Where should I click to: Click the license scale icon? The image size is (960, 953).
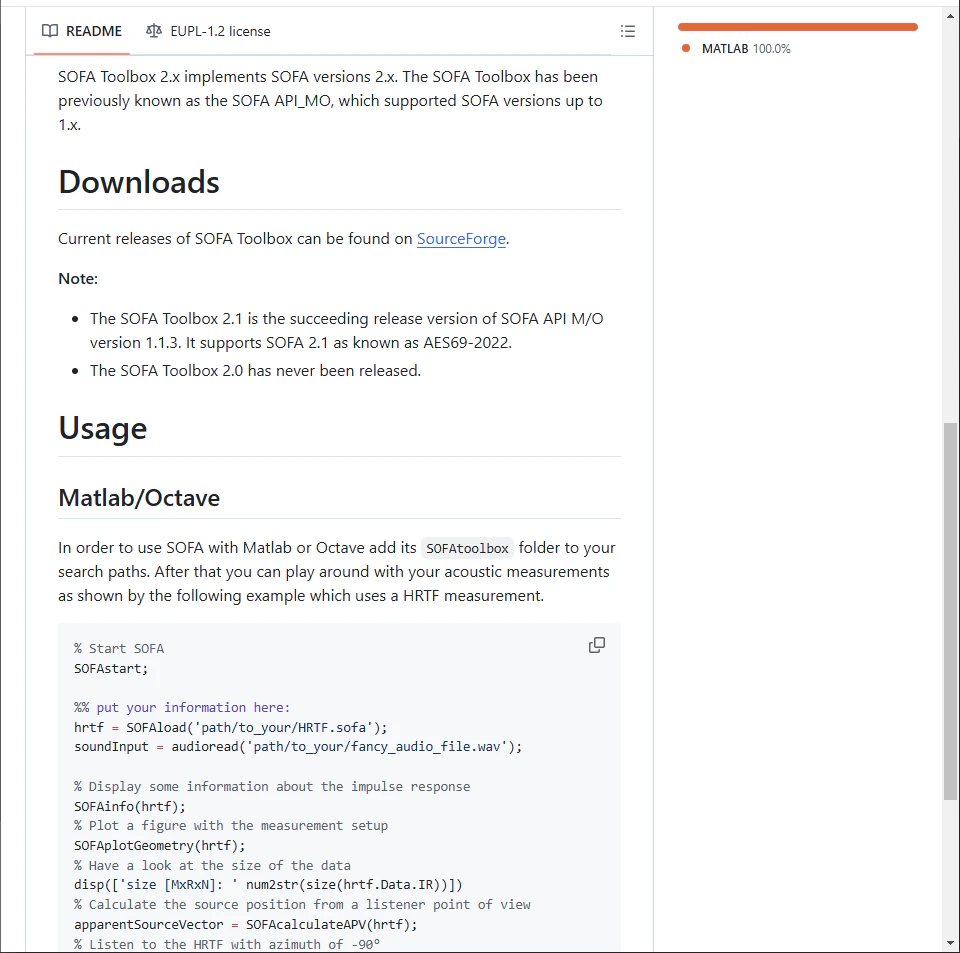pyautogui.click(x=154, y=31)
